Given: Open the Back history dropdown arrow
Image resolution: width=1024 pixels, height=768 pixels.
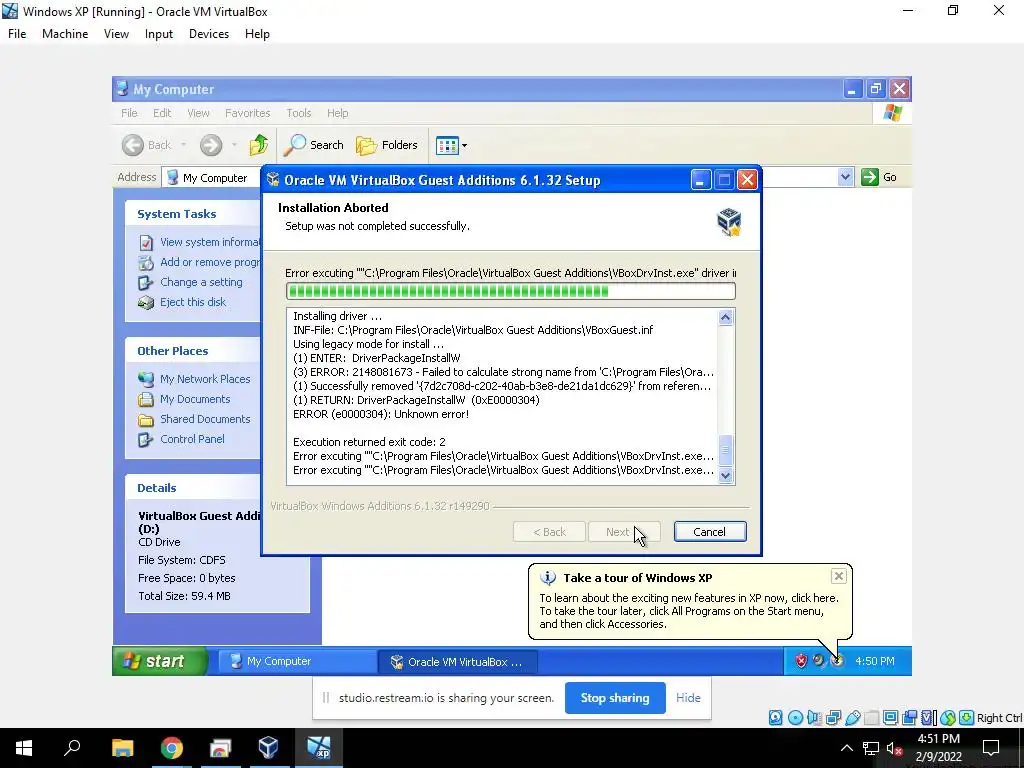Looking at the screenshot, I should [x=184, y=145].
